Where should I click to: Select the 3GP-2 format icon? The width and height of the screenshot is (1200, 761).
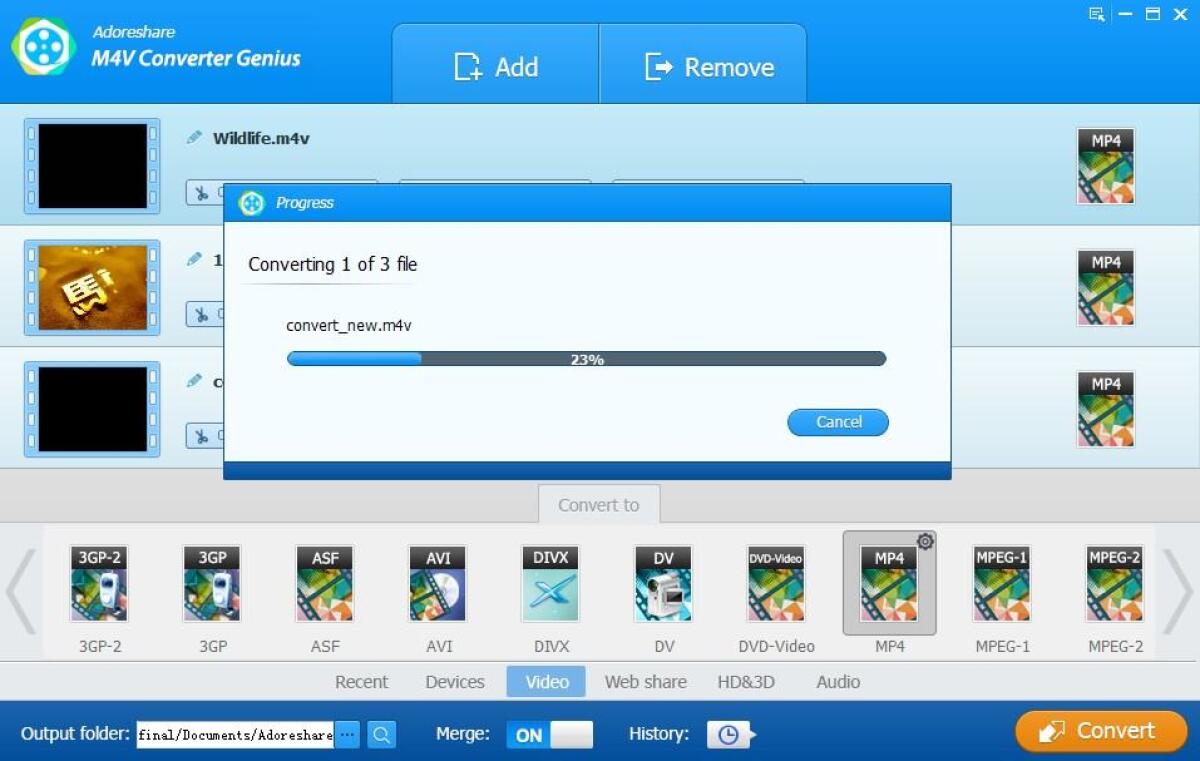pos(98,583)
